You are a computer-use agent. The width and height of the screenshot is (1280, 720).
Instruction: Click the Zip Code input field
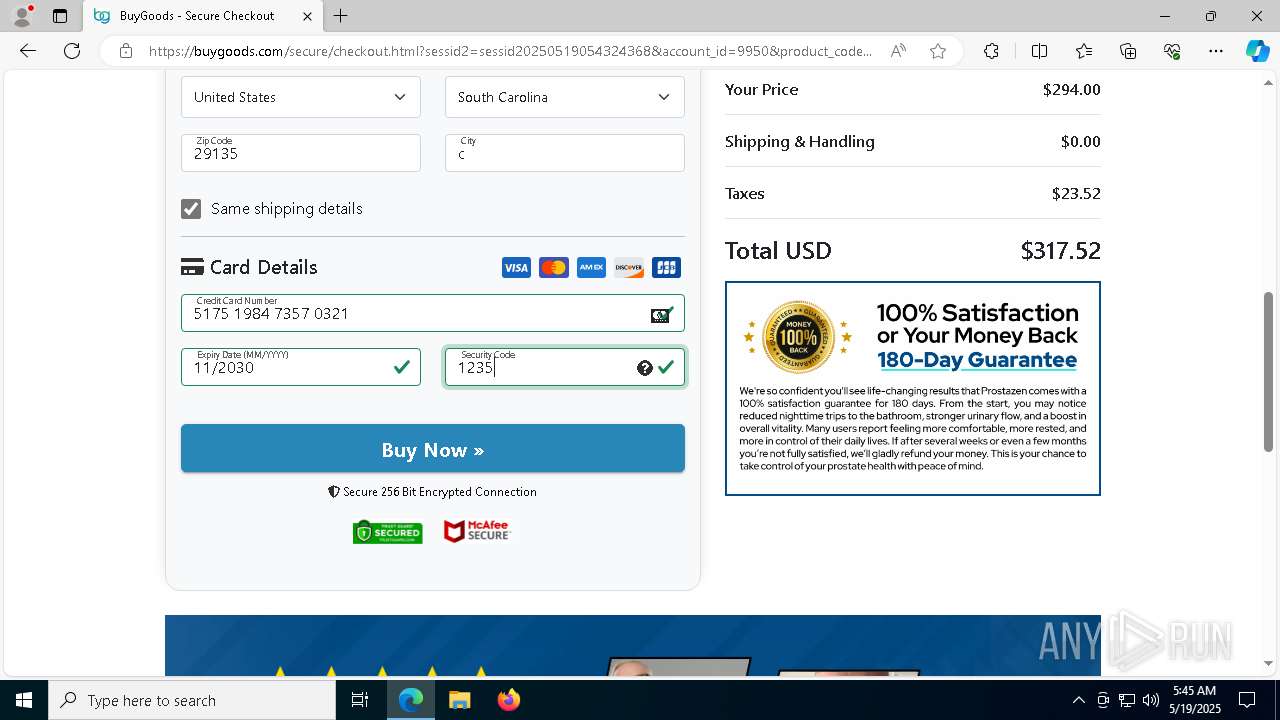(x=301, y=153)
